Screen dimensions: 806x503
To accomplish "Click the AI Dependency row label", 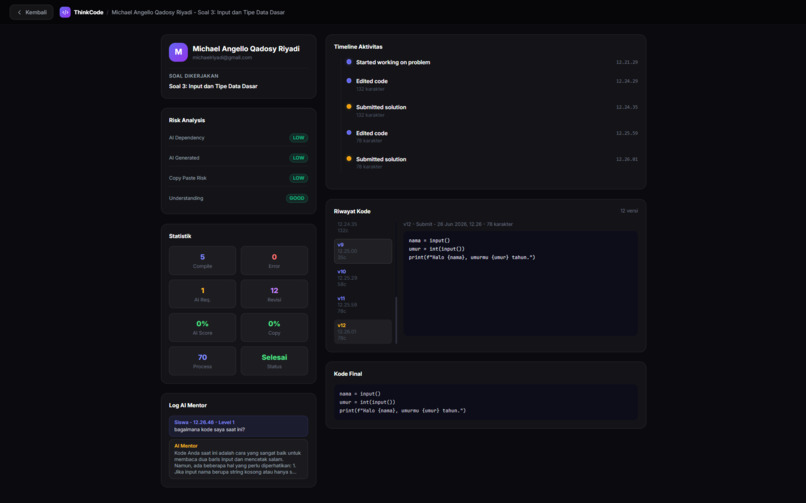I will click(187, 138).
